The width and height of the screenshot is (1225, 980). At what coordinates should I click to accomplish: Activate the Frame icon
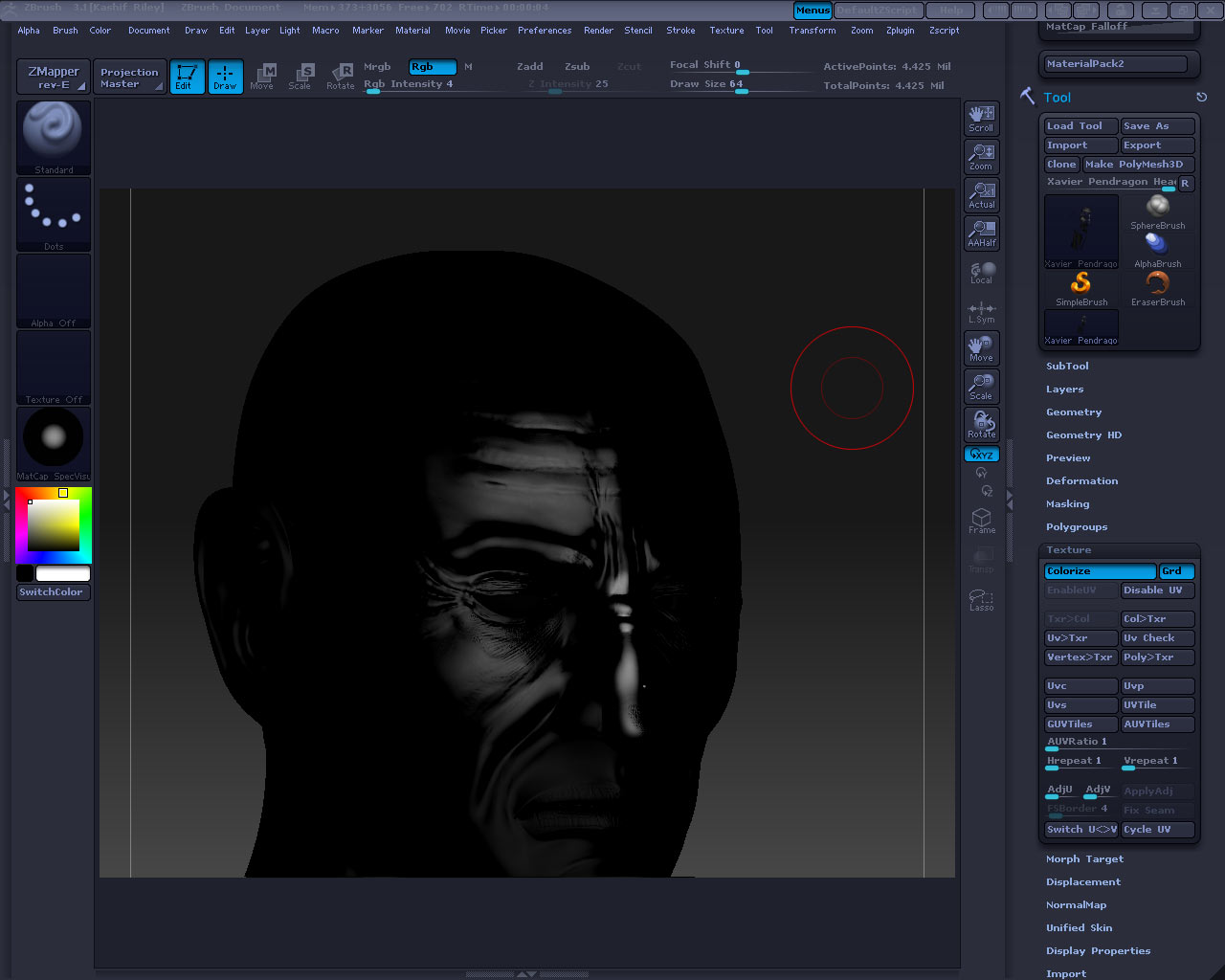point(981,521)
